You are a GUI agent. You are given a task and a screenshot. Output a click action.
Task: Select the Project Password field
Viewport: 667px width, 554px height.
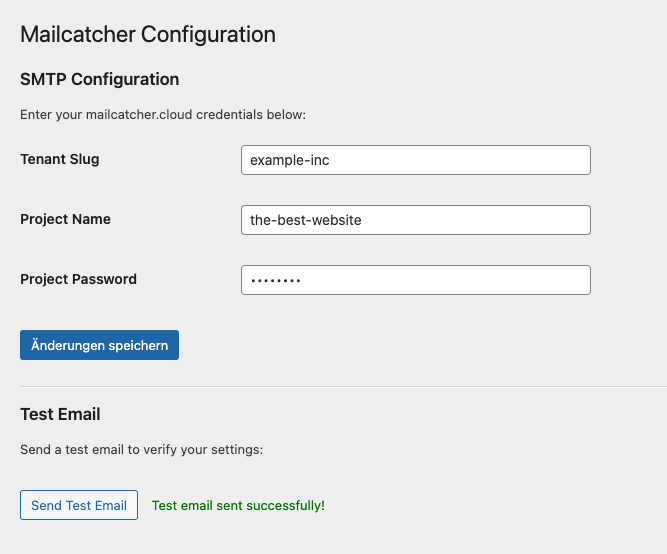(x=415, y=280)
